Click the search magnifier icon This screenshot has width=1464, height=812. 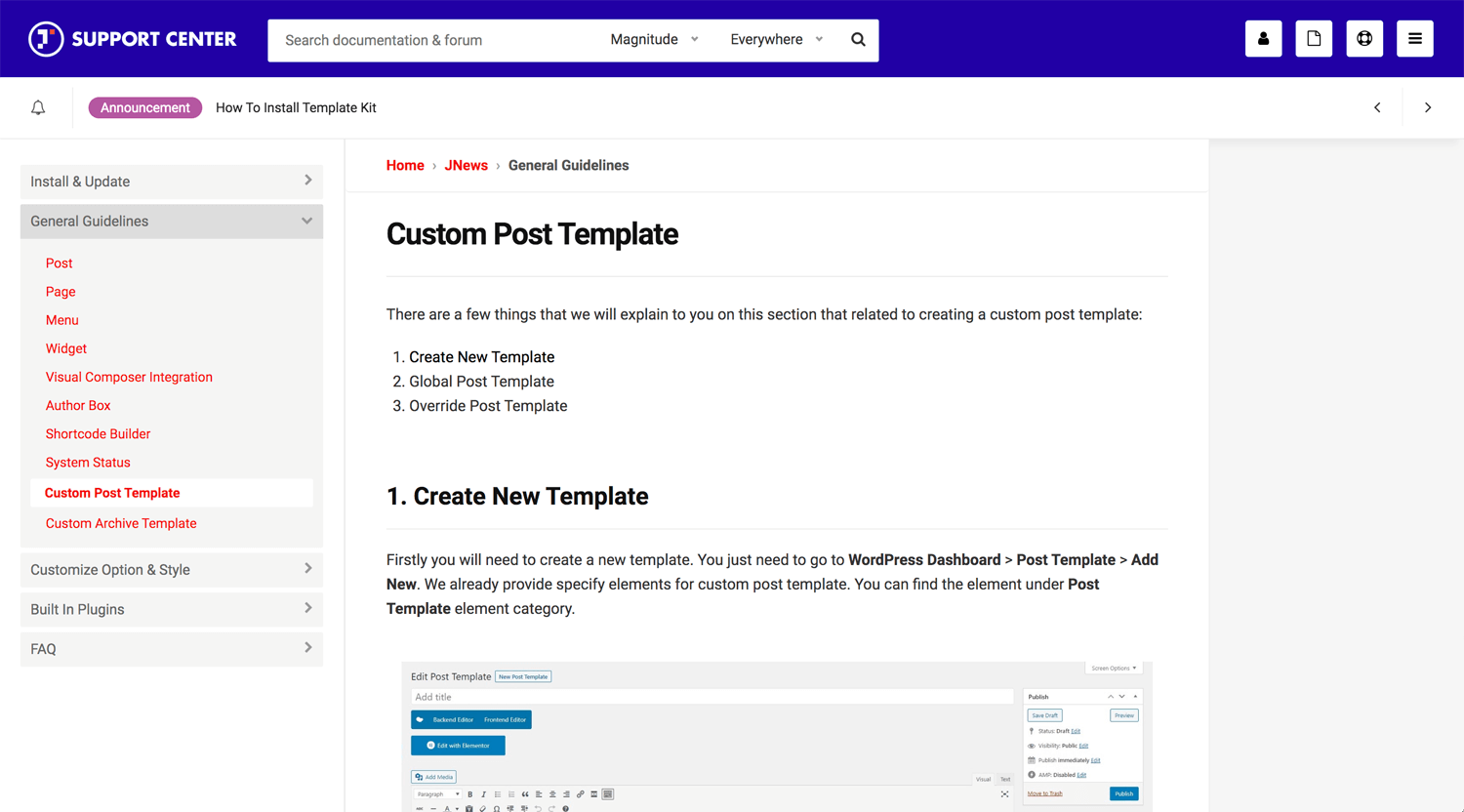coord(858,40)
